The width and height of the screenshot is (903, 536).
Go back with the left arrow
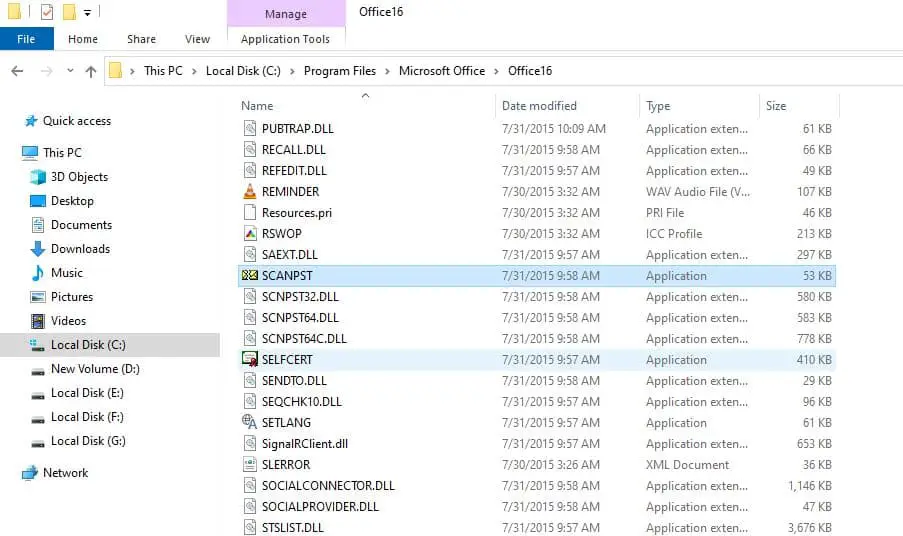point(17,71)
